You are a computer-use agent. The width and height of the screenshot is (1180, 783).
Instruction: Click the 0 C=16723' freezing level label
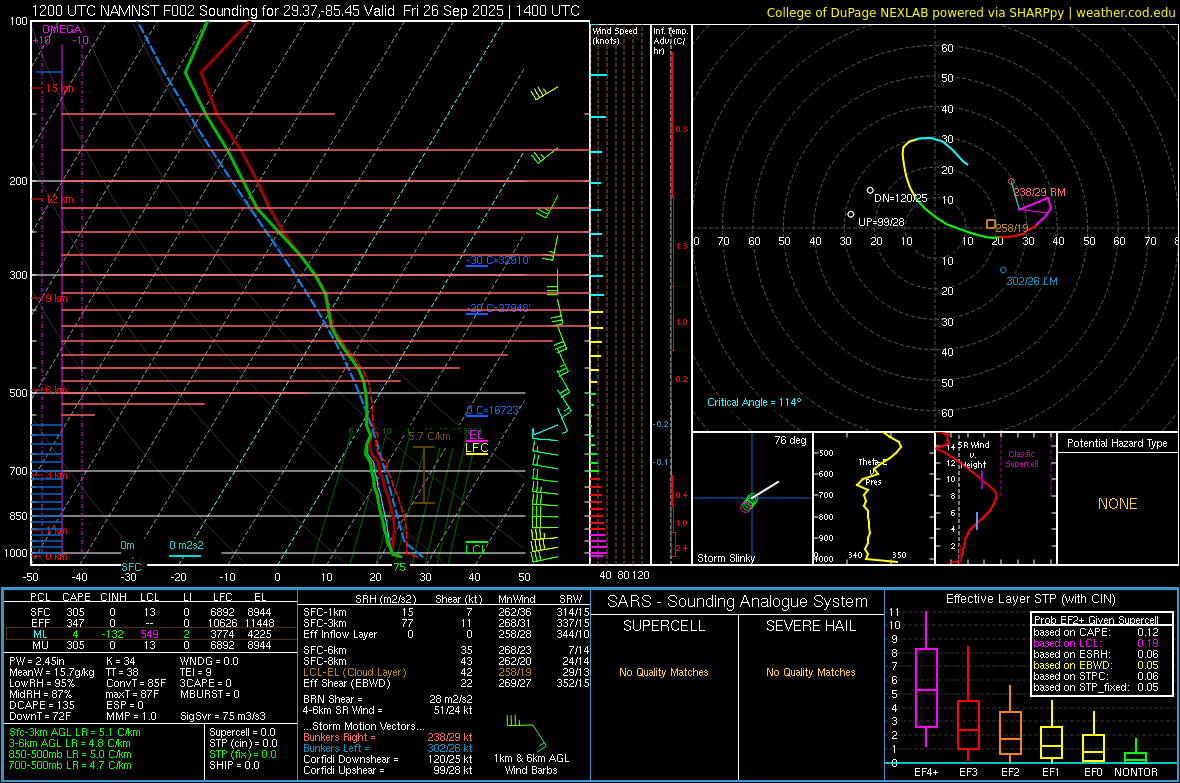coord(493,410)
